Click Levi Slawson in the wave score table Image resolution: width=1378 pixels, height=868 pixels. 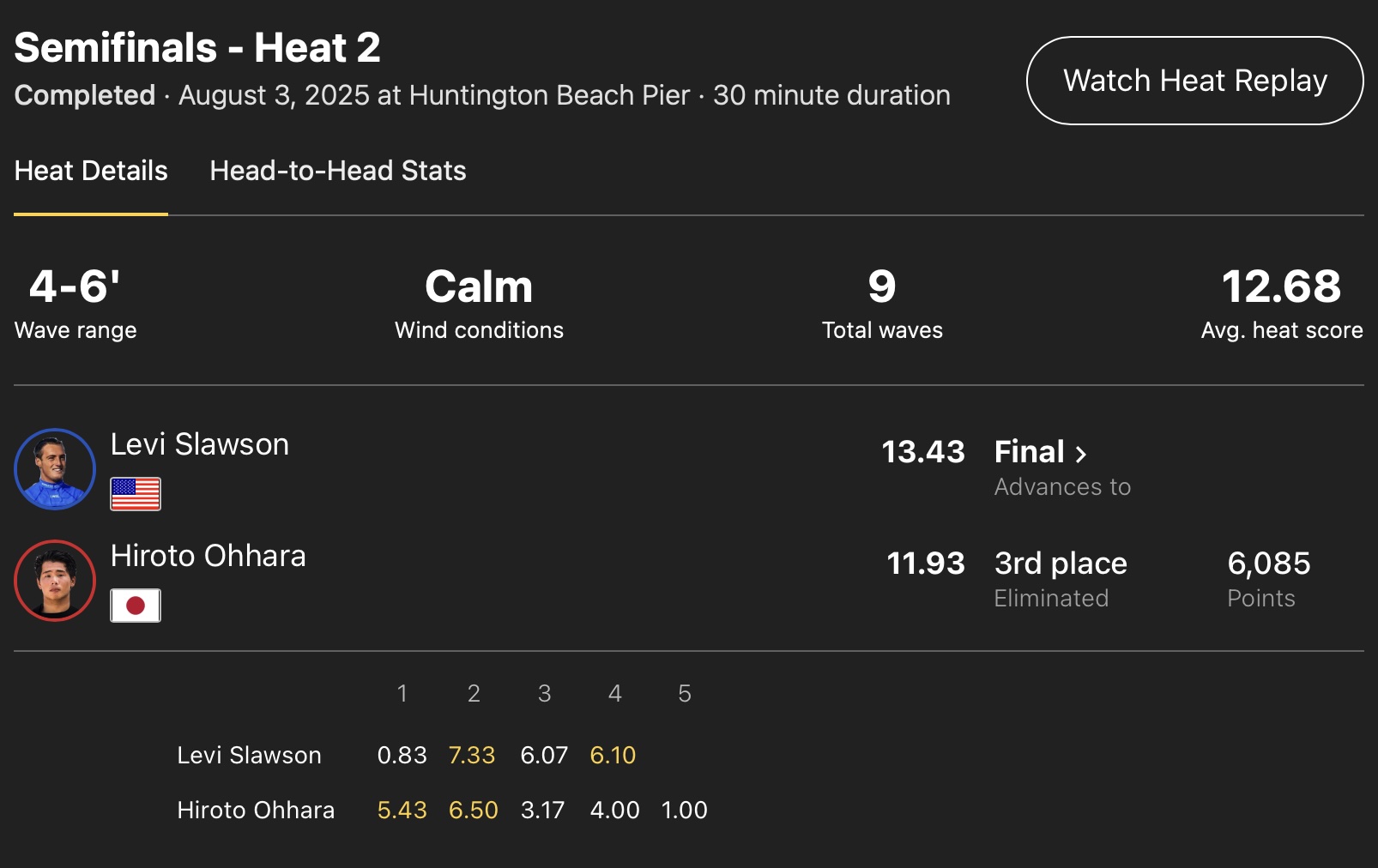click(x=249, y=755)
